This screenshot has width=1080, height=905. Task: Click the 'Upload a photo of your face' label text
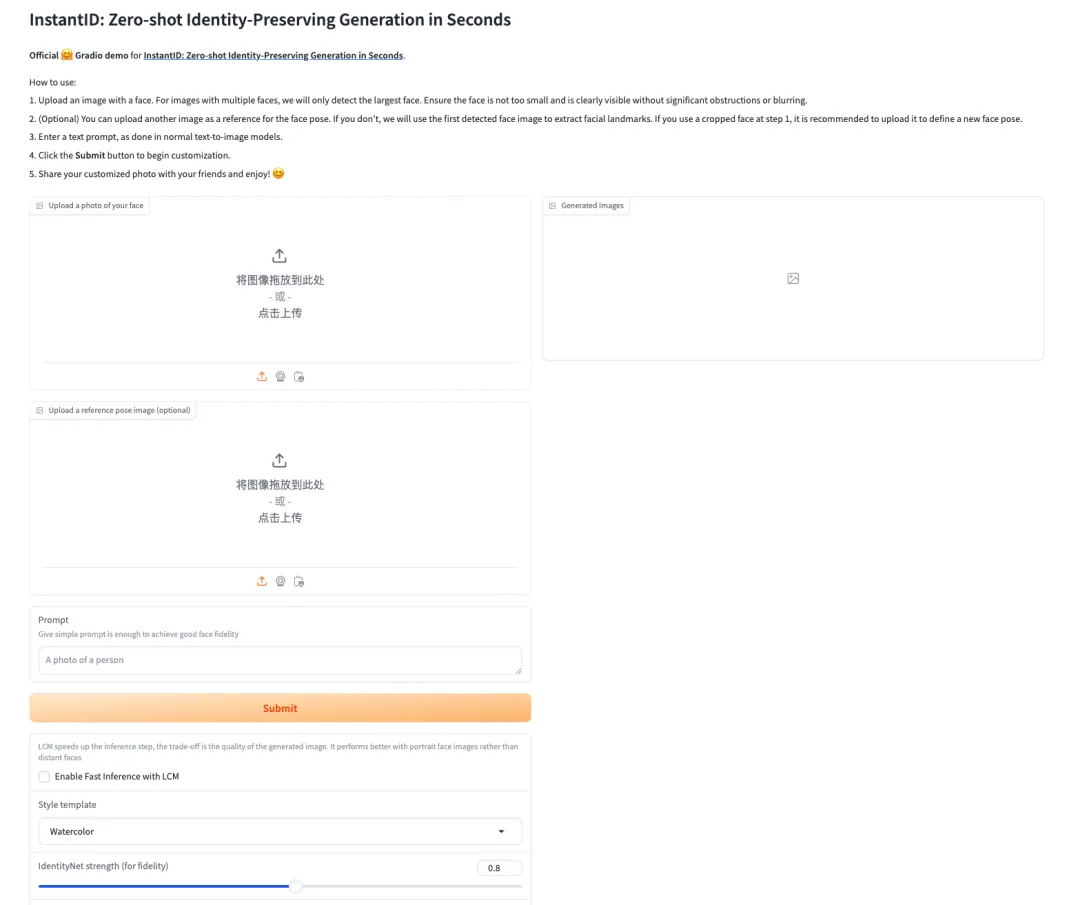click(96, 206)
